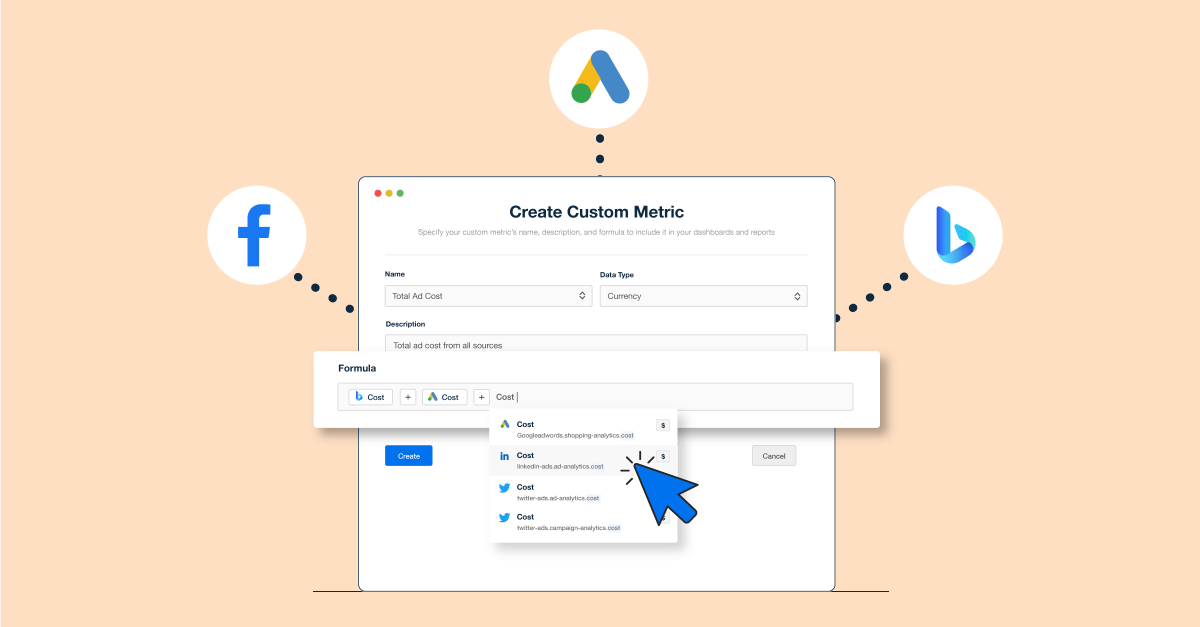
Task: Click the first plus operator in the formula
Action: (x=408, y=396)
